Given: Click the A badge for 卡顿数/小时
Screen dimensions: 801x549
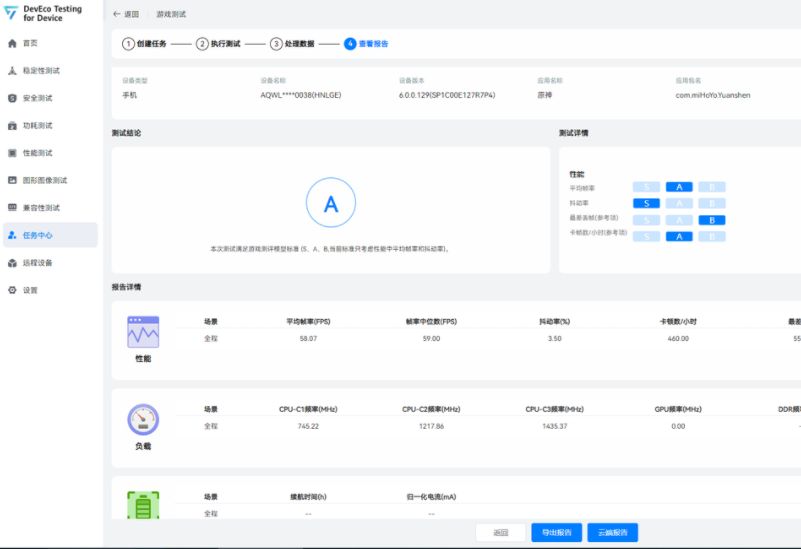Looking at the screenshot, I should tap(679, 236).
